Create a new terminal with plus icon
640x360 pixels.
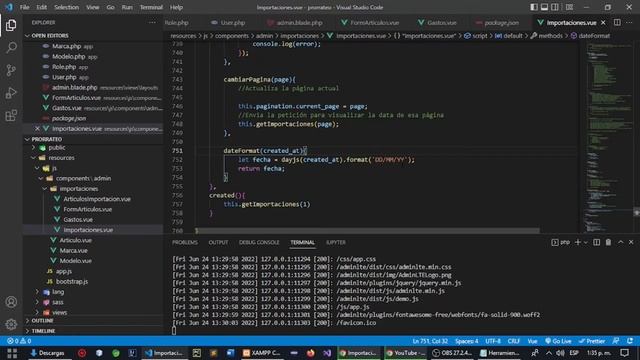[x=578, y=242]
